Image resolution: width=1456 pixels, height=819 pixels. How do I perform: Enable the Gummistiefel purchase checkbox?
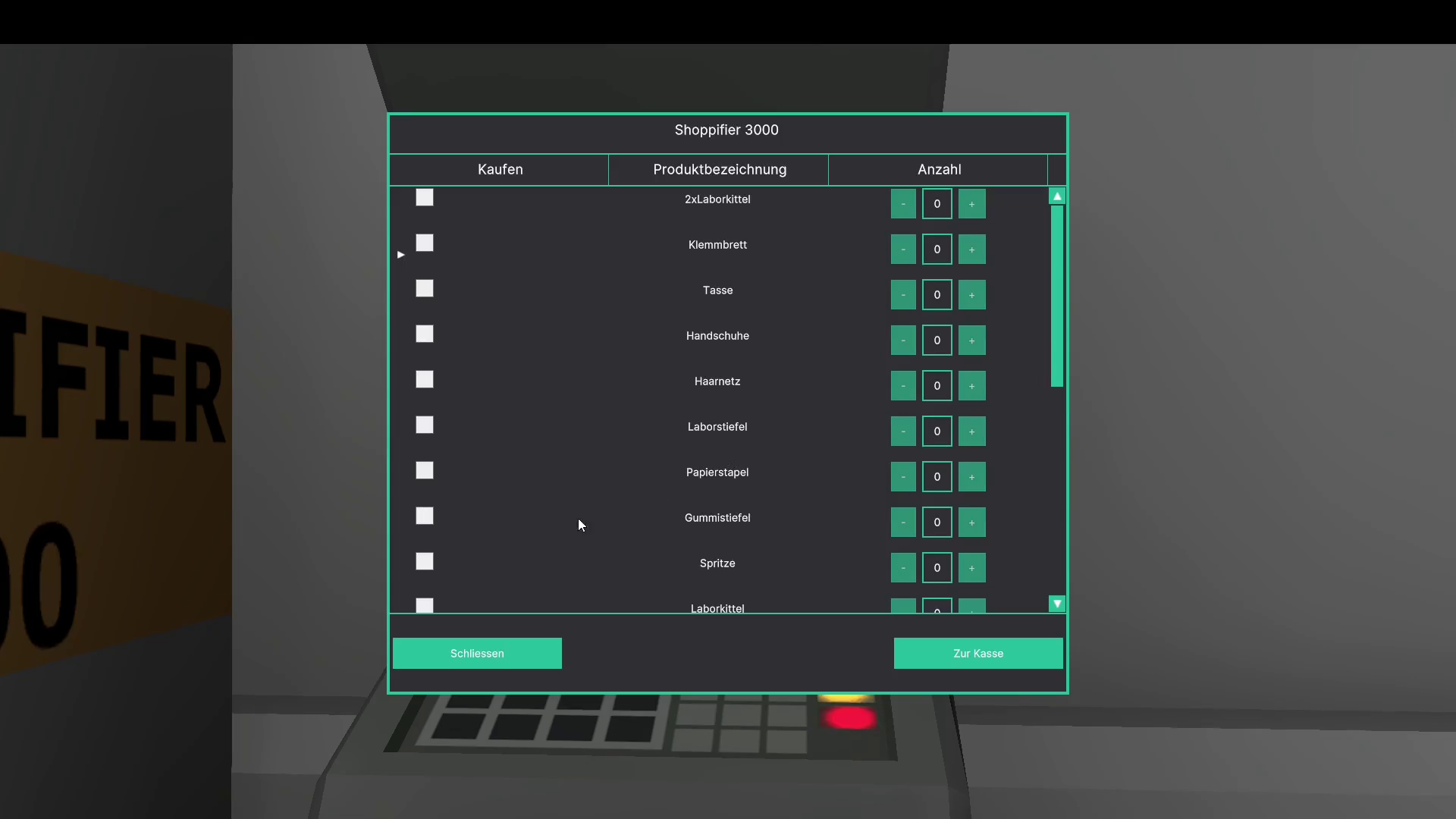[x=425, y=516]
